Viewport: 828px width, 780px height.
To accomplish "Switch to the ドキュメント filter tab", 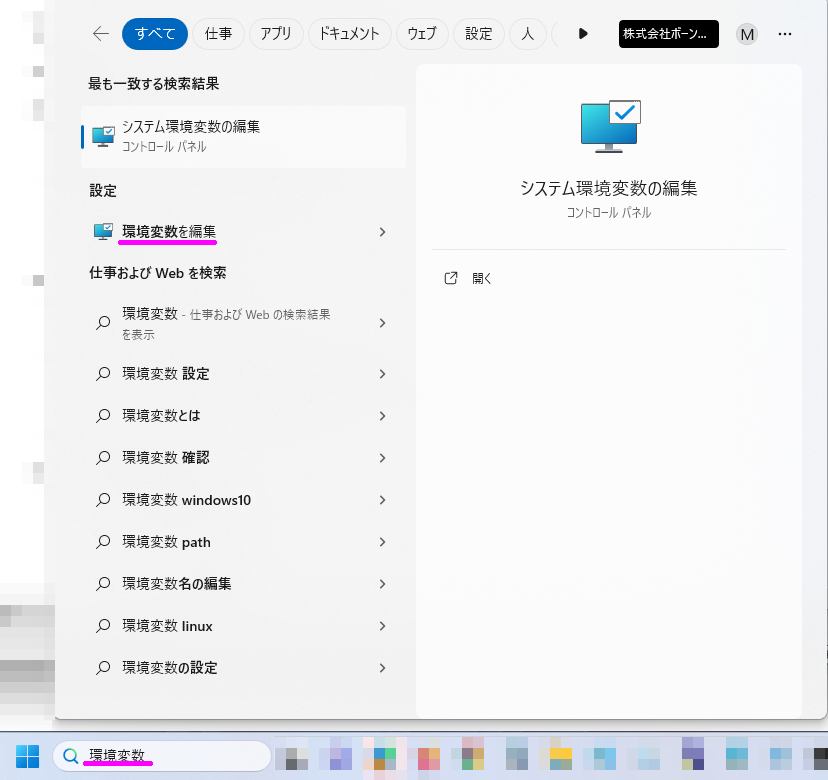I will coord(349,34).
